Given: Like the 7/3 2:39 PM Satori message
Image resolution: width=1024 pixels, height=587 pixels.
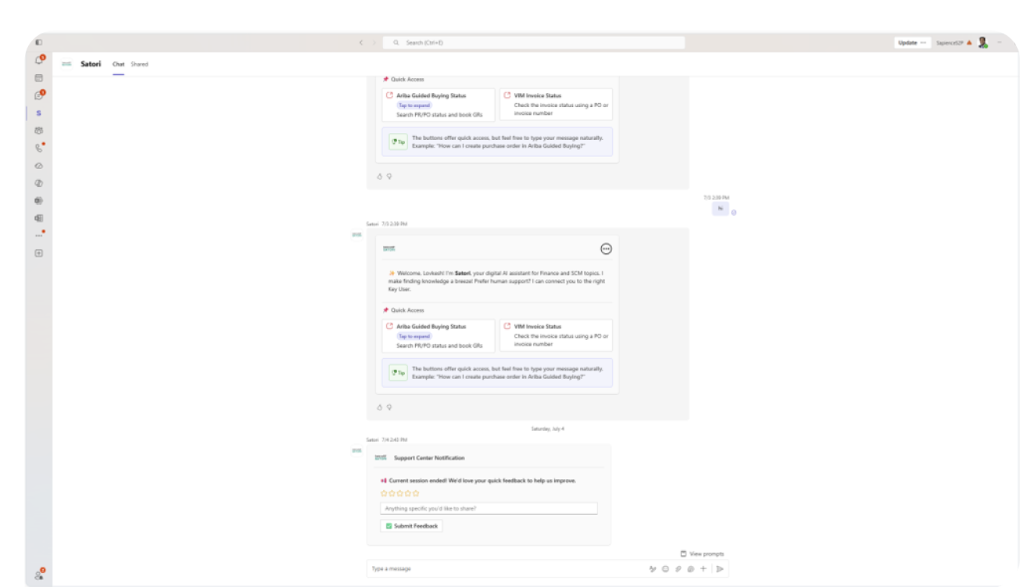Looking at the screenshot, I should pos(379,407).
